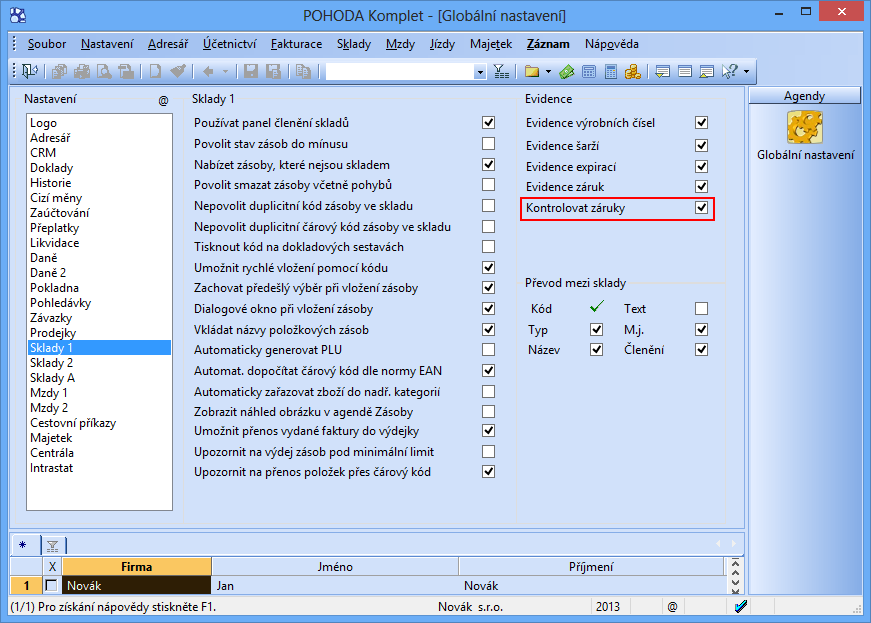Open the dropdown arrow beside the folder icon
871x623 pixels.
[548, 71]
